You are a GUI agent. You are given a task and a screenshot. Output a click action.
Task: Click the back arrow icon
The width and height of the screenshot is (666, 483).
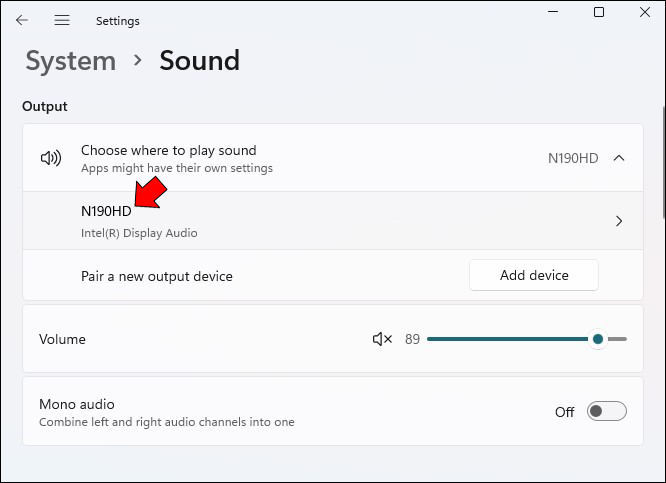(22, 20)
